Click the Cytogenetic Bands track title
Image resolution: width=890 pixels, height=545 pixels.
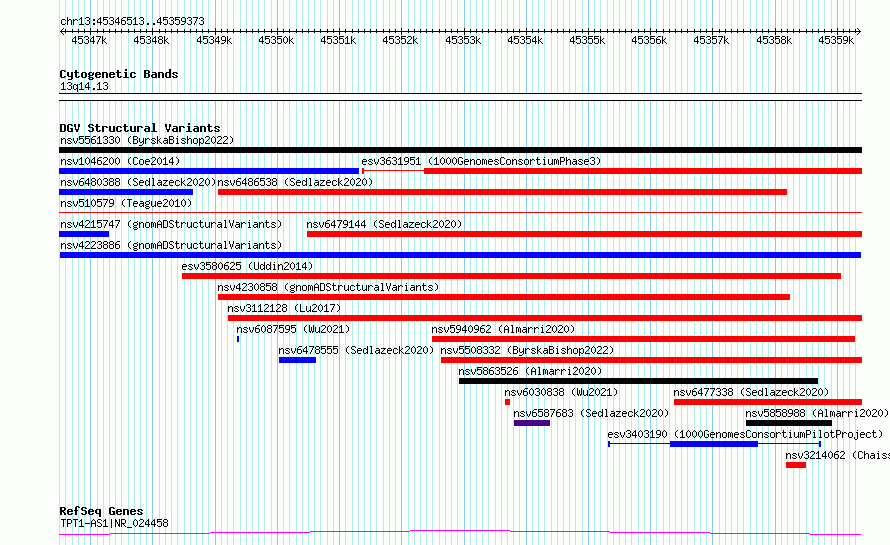[119, 74]
